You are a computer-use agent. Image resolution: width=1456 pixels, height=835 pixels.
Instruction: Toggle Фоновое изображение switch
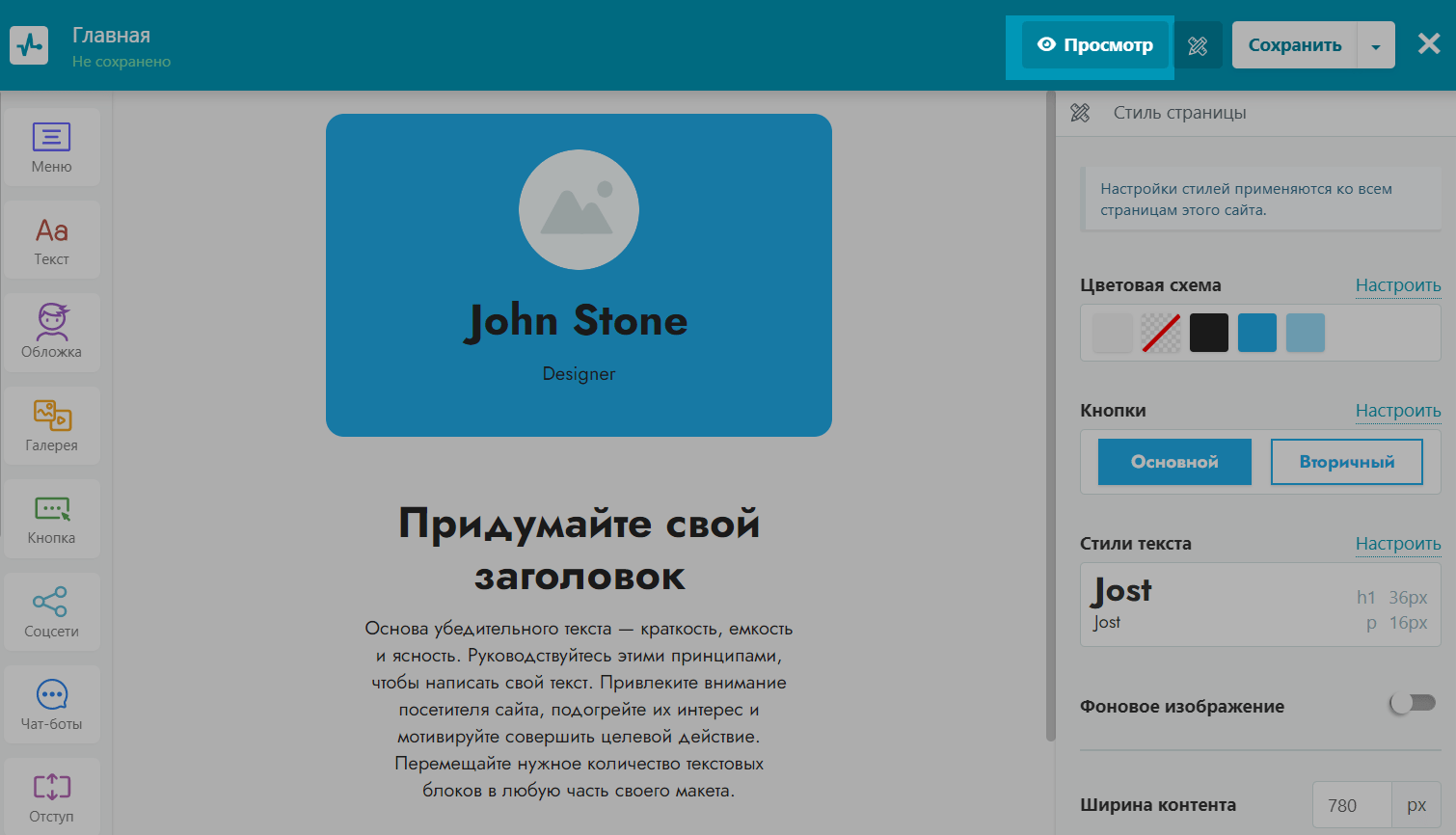[x=1413, y=704]
